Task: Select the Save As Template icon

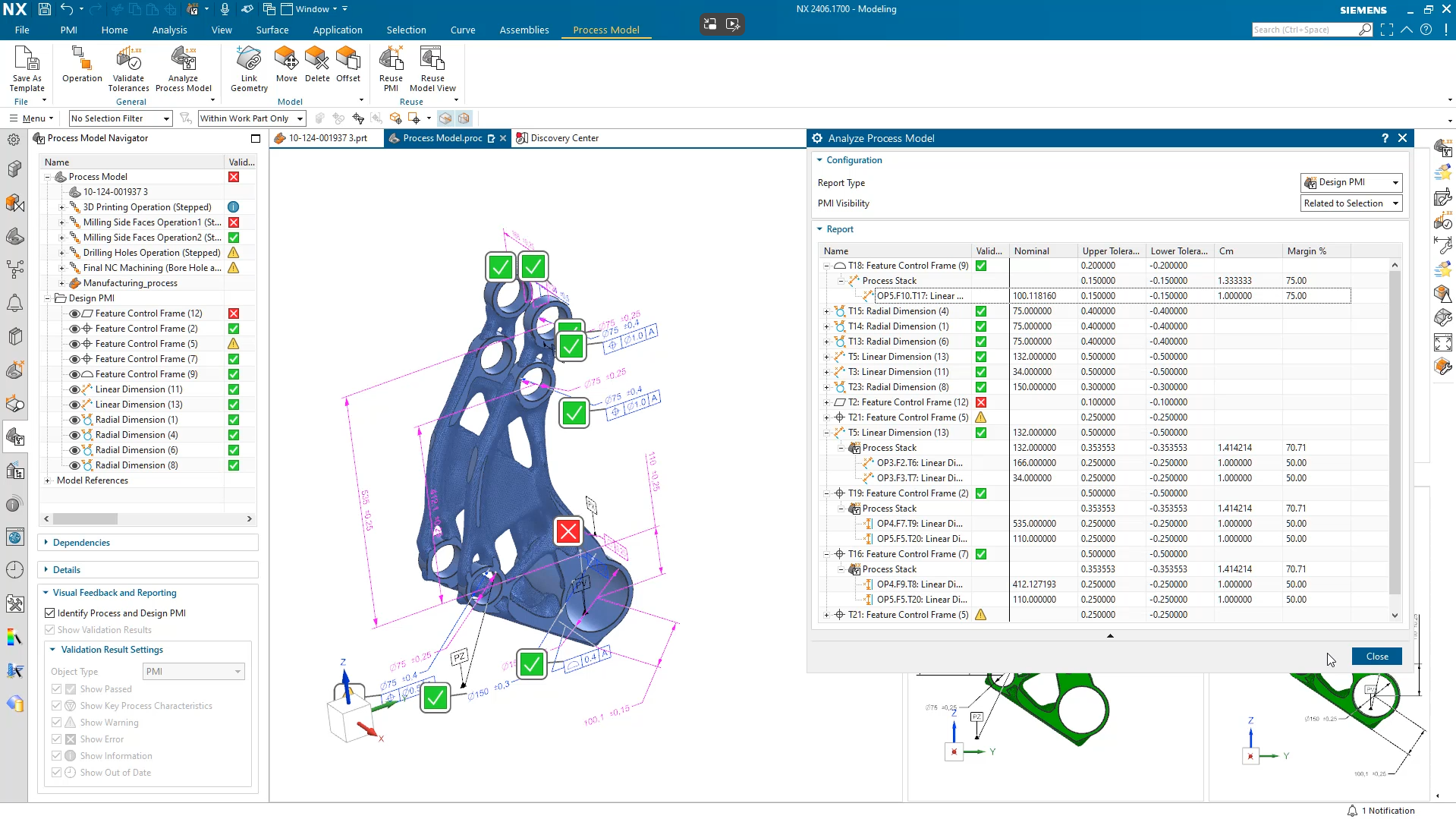Action: 27,68
